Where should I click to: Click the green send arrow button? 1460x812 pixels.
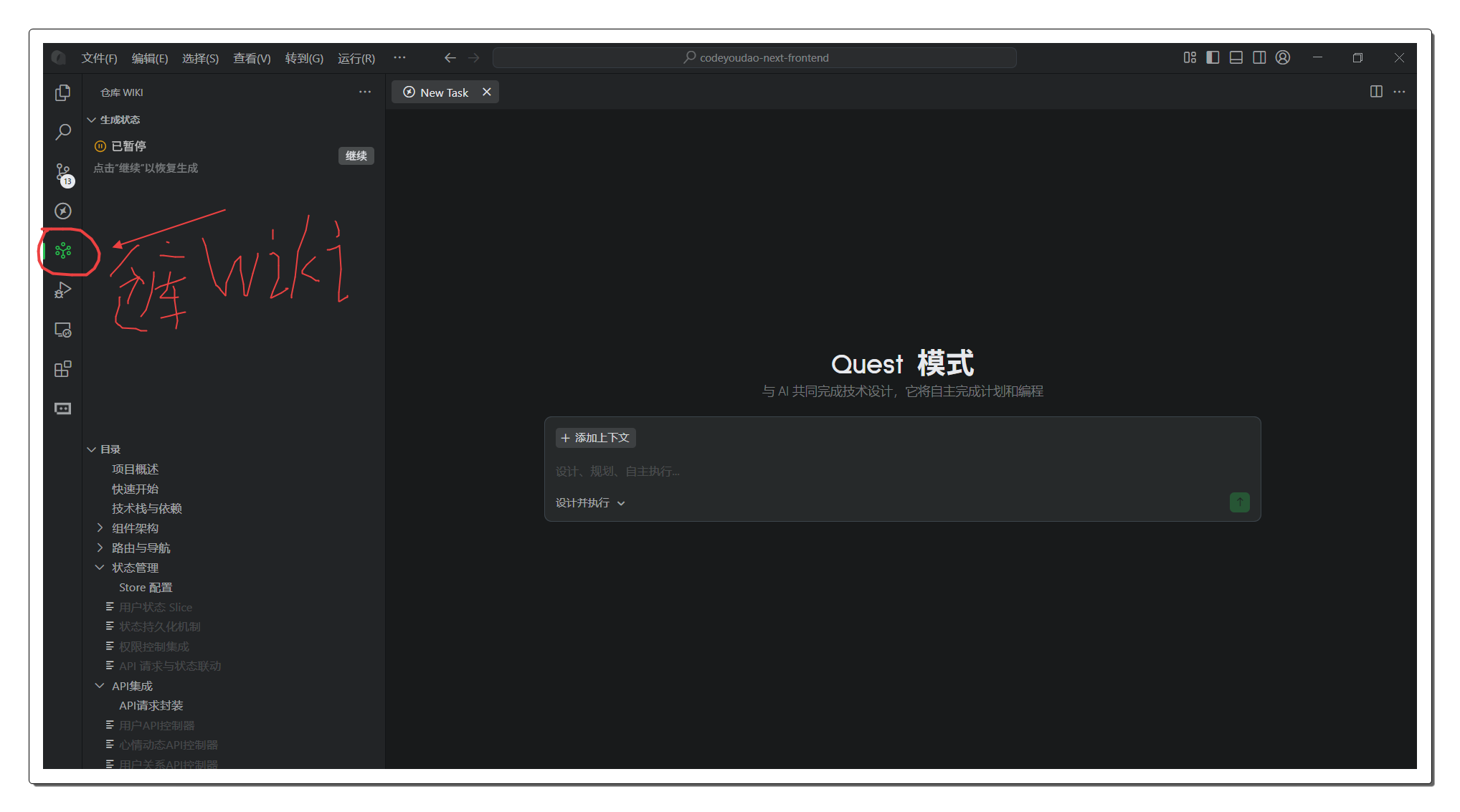1239,502
